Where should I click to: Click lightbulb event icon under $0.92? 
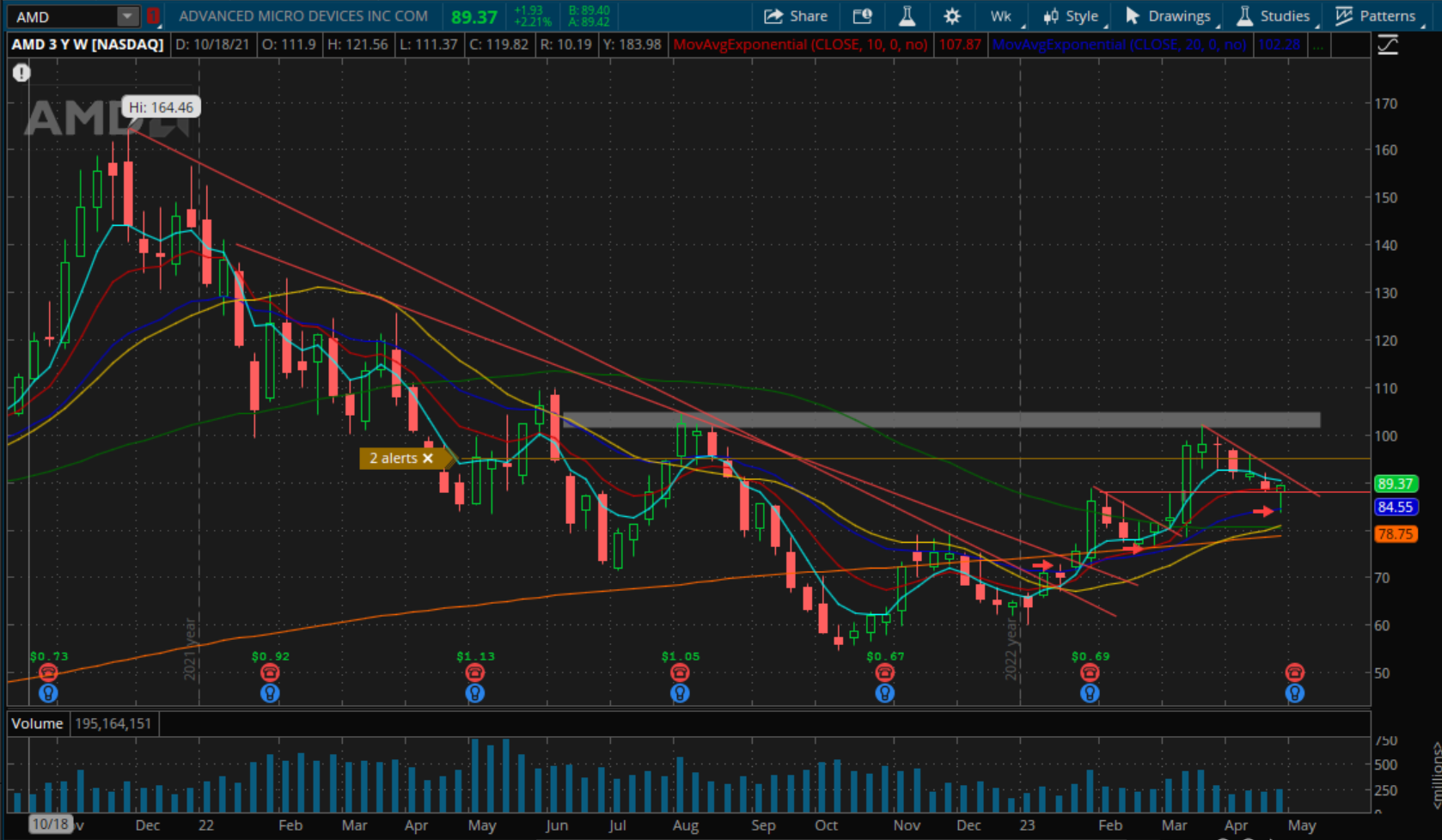coord(270,693)
